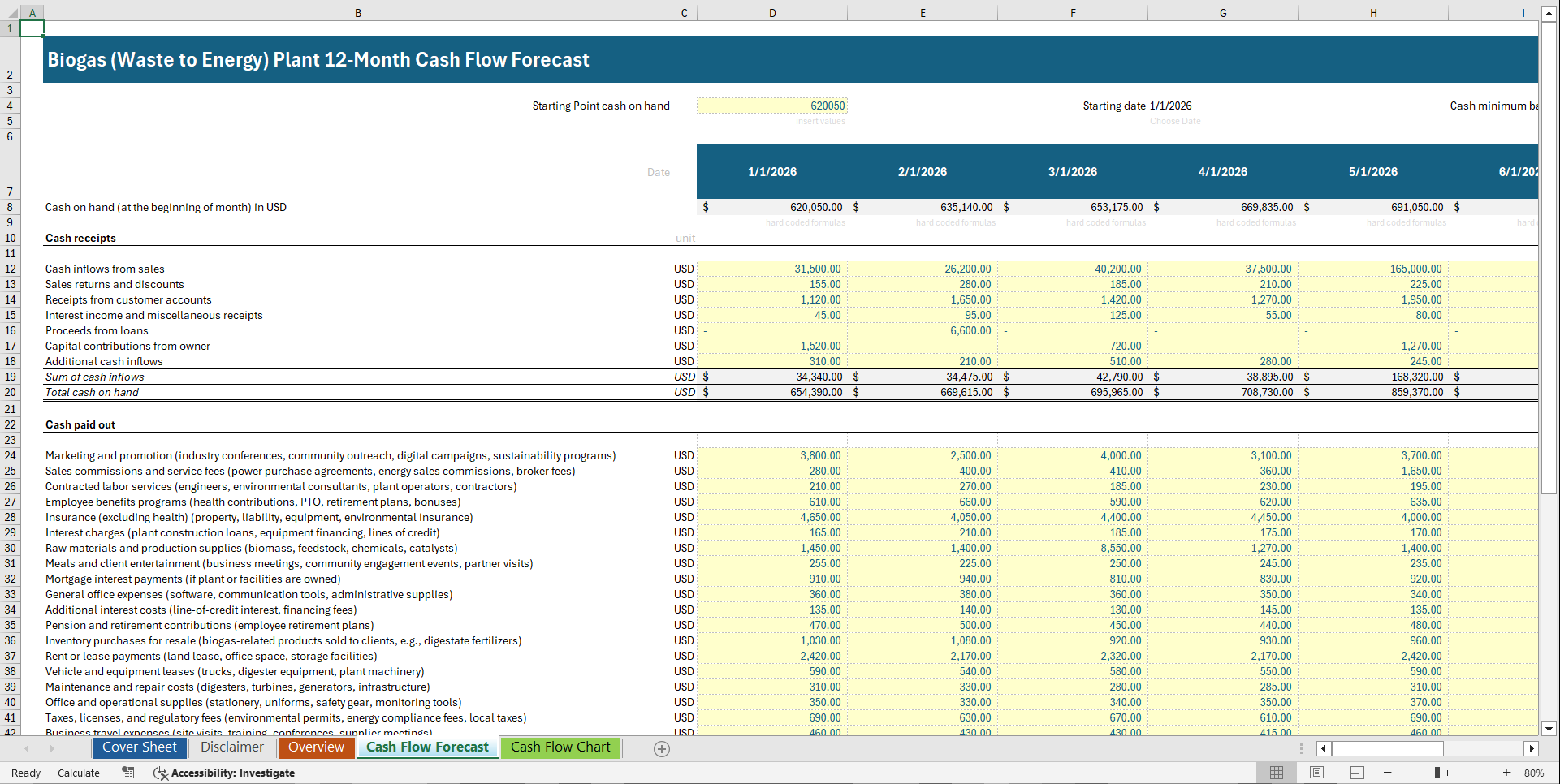Select column D header

tap(771, 13)
